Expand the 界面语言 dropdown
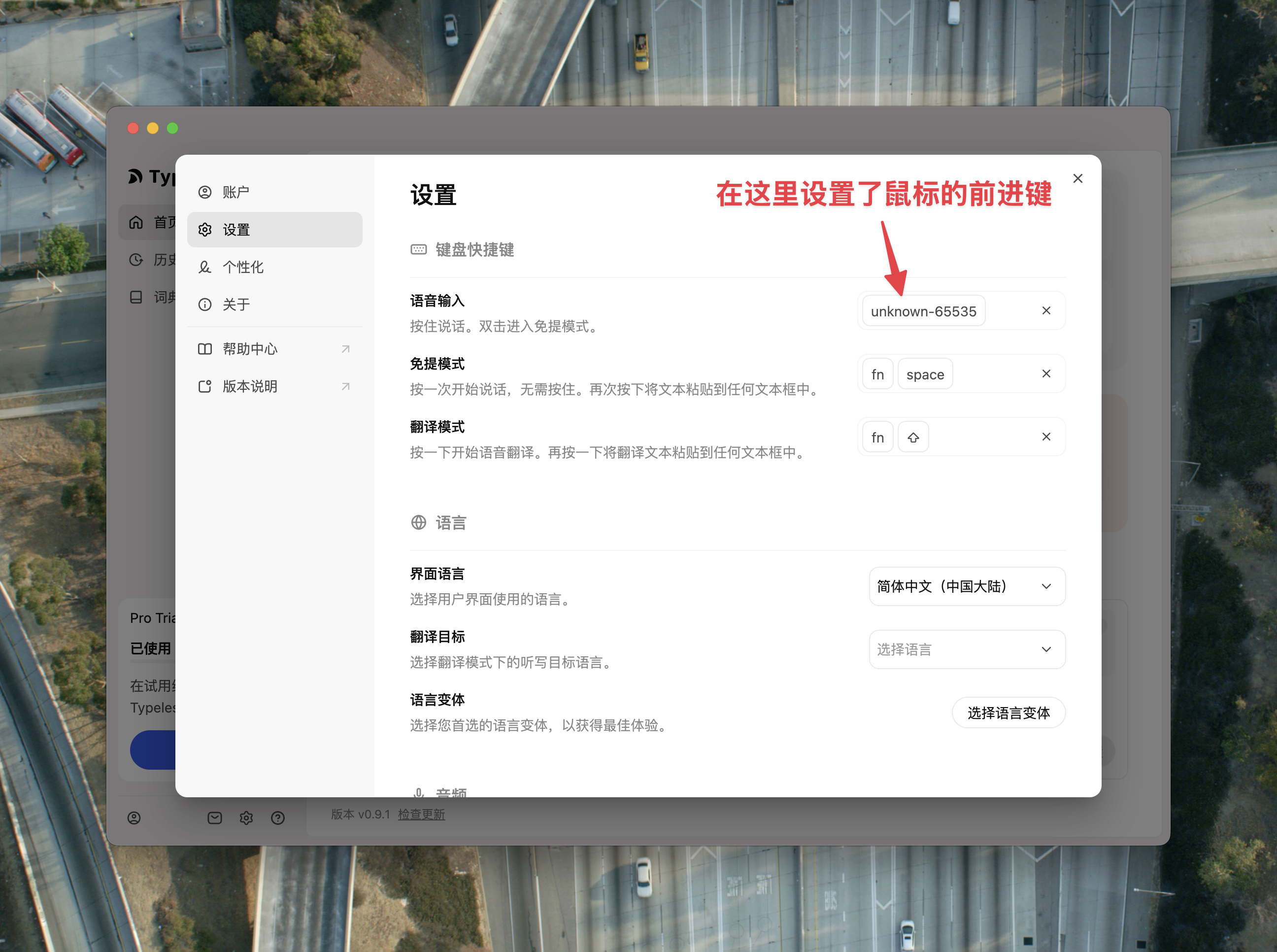Viewport: 1277px width, 952px height. 967,587
